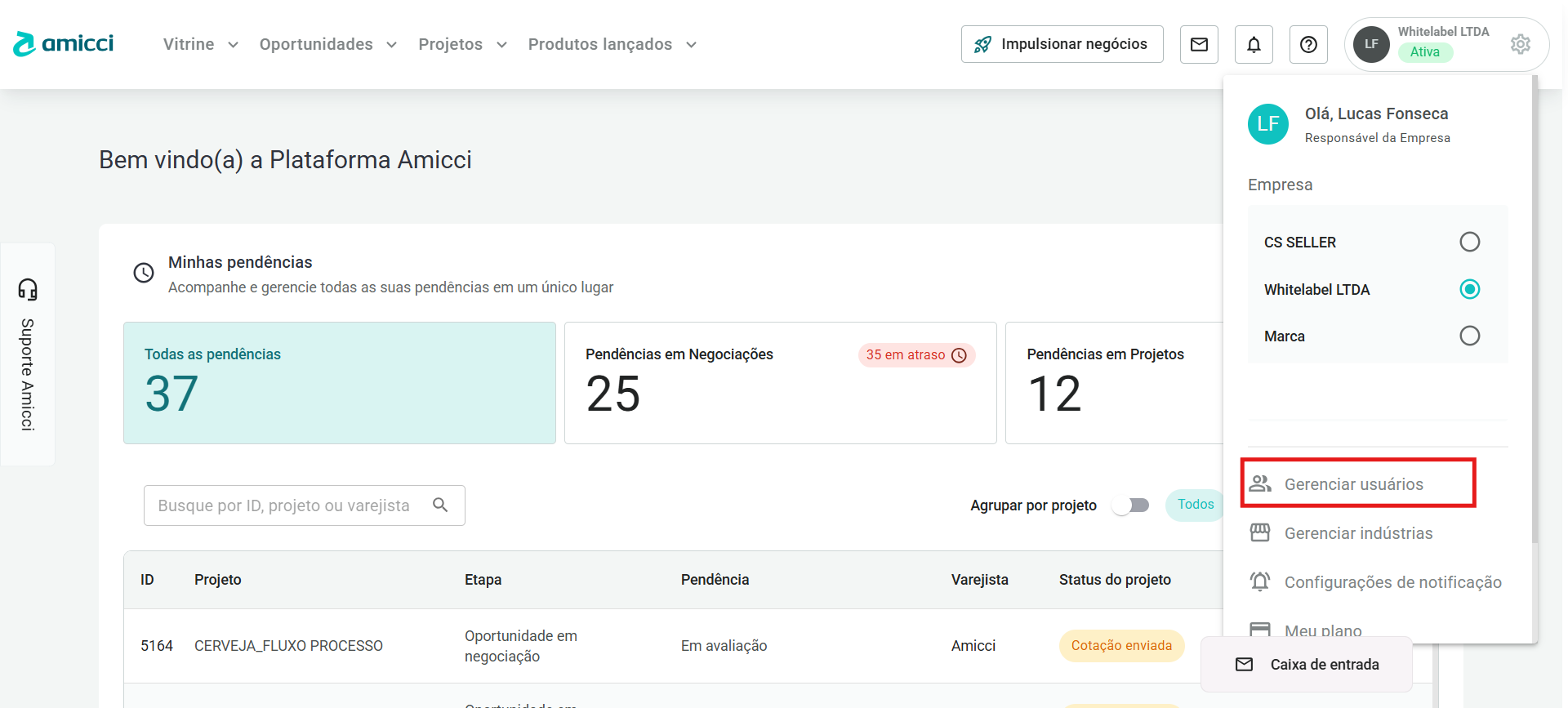Click the LF avatar in header

click(x=1371, y=44)
